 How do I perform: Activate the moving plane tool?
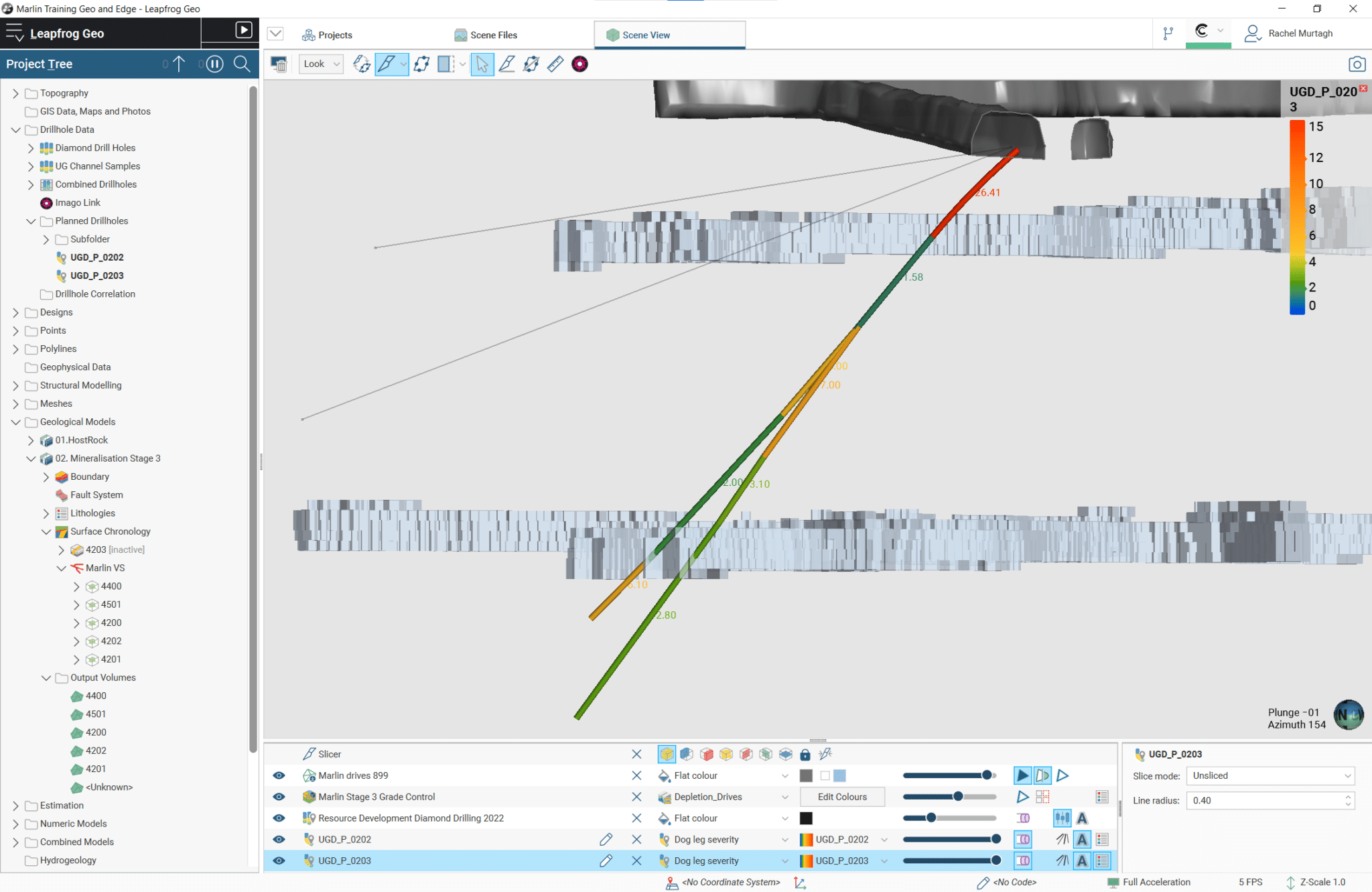[421, 64]
